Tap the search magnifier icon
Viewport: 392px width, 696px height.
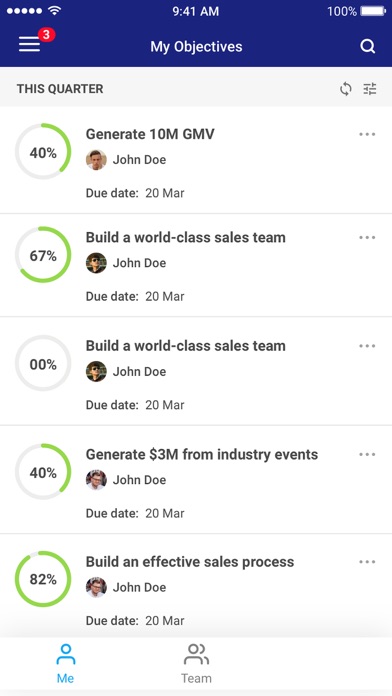(x=368, y=46)
